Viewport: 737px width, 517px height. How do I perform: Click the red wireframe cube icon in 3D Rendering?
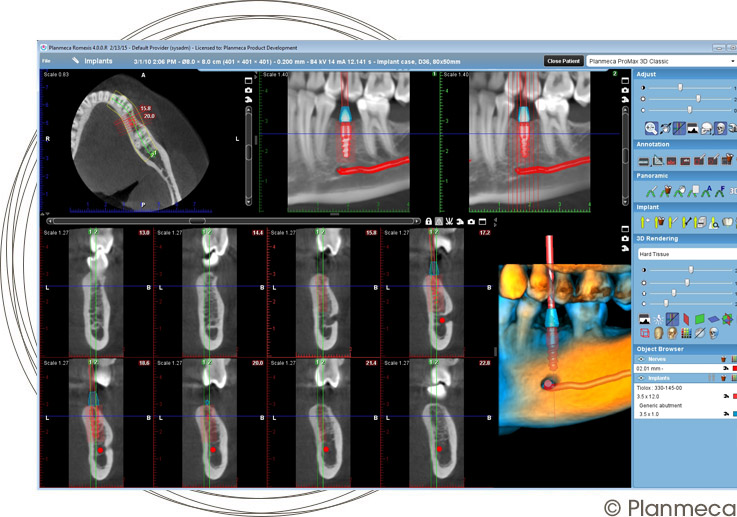tap(645, 333)
